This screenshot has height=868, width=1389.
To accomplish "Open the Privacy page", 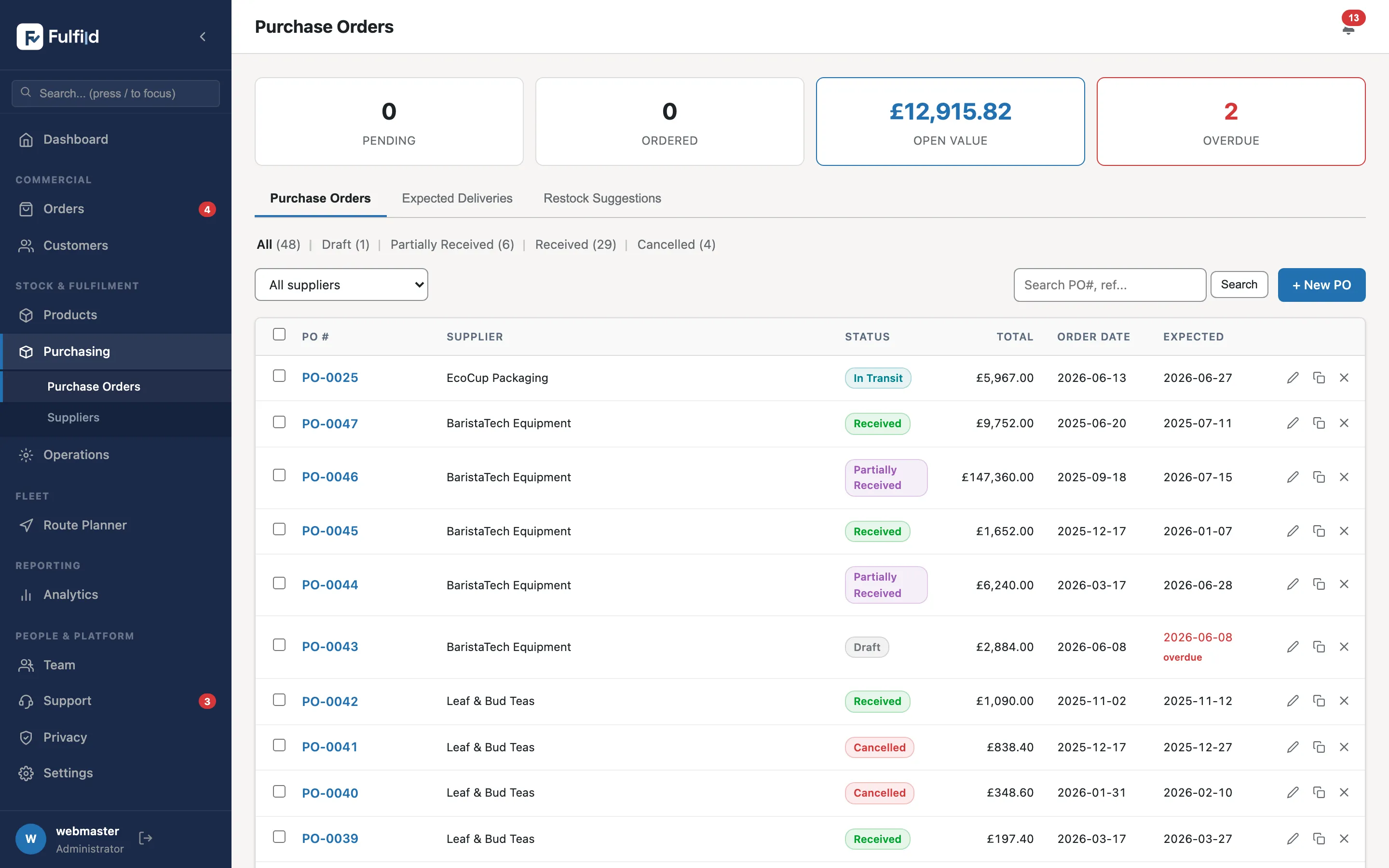I will [x=115, y=738].
